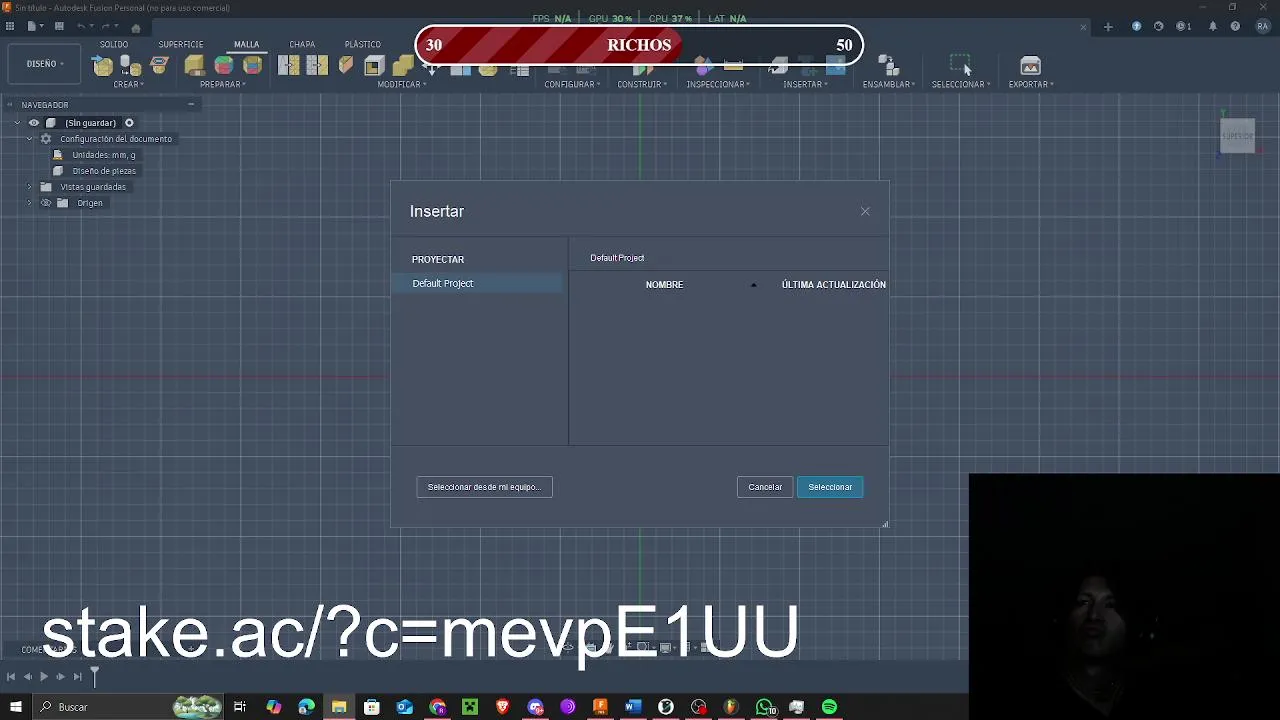Sort by the NOMBRE column header
This screenshot has width=1280, height=720.
(x=664, y=285)
